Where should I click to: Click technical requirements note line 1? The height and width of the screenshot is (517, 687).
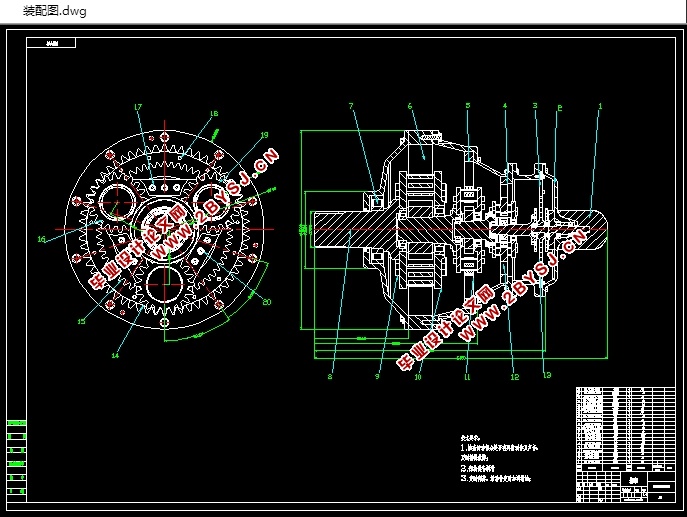[x=499, y=448]
